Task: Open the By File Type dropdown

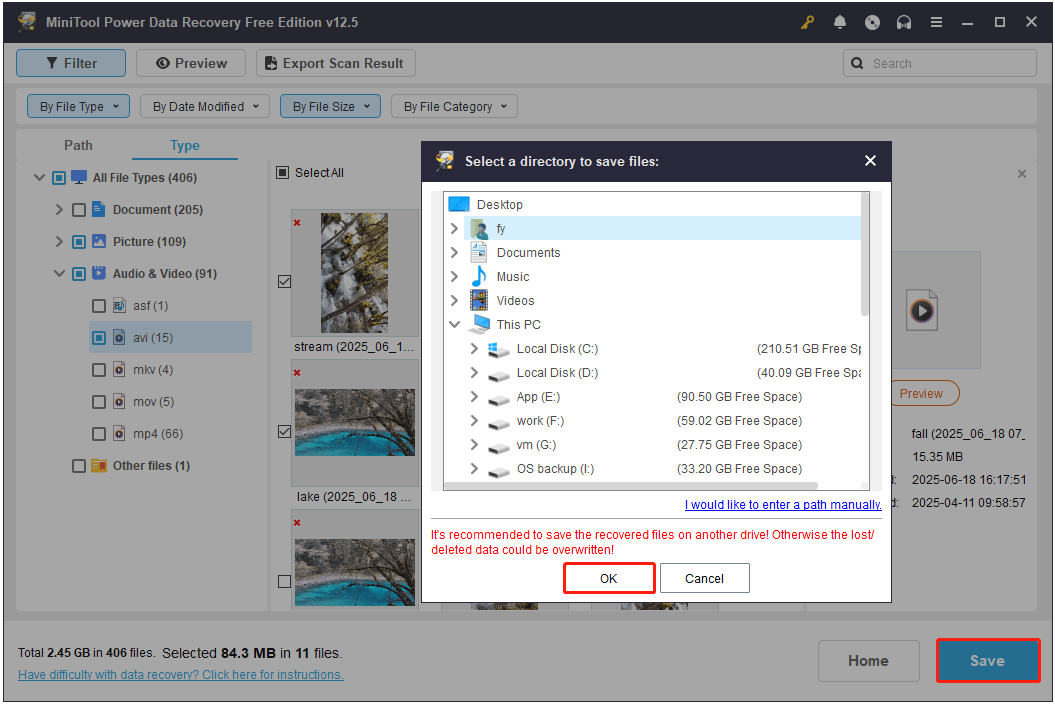Action: (79, 106)
